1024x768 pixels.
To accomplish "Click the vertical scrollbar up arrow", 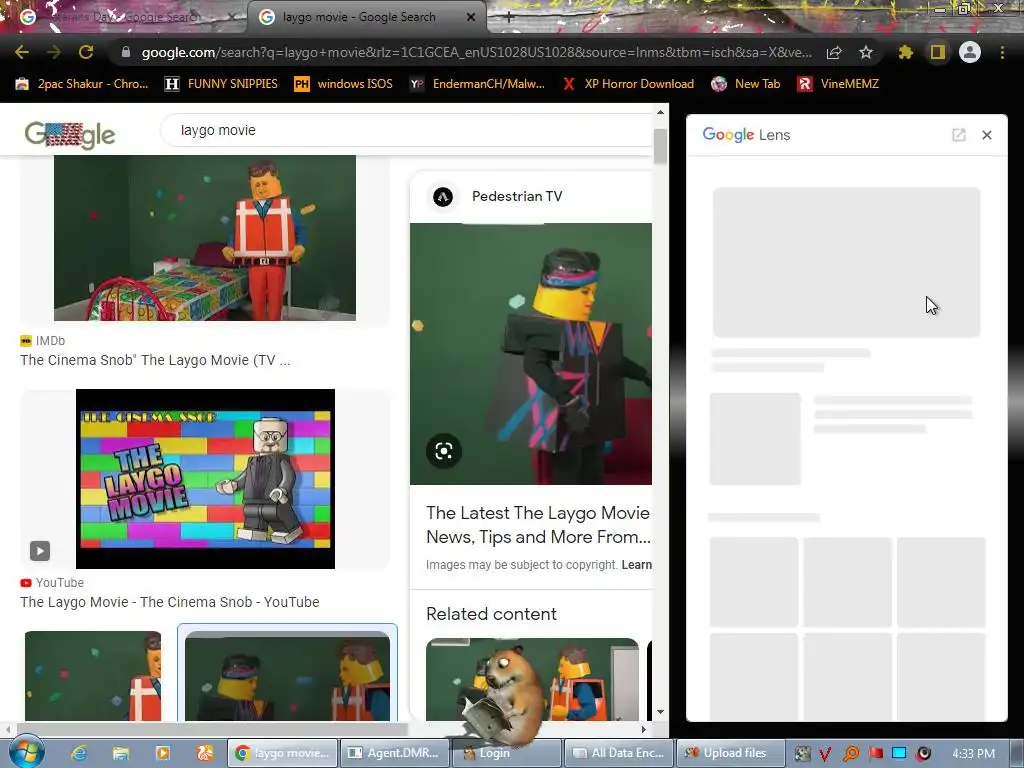I will tap(661, 112).
